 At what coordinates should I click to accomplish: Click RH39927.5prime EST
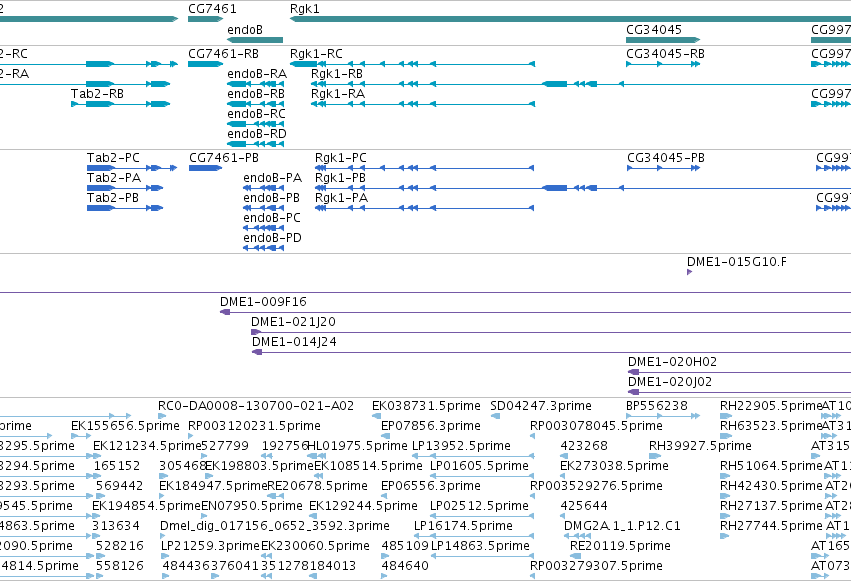tap(700, 446)
